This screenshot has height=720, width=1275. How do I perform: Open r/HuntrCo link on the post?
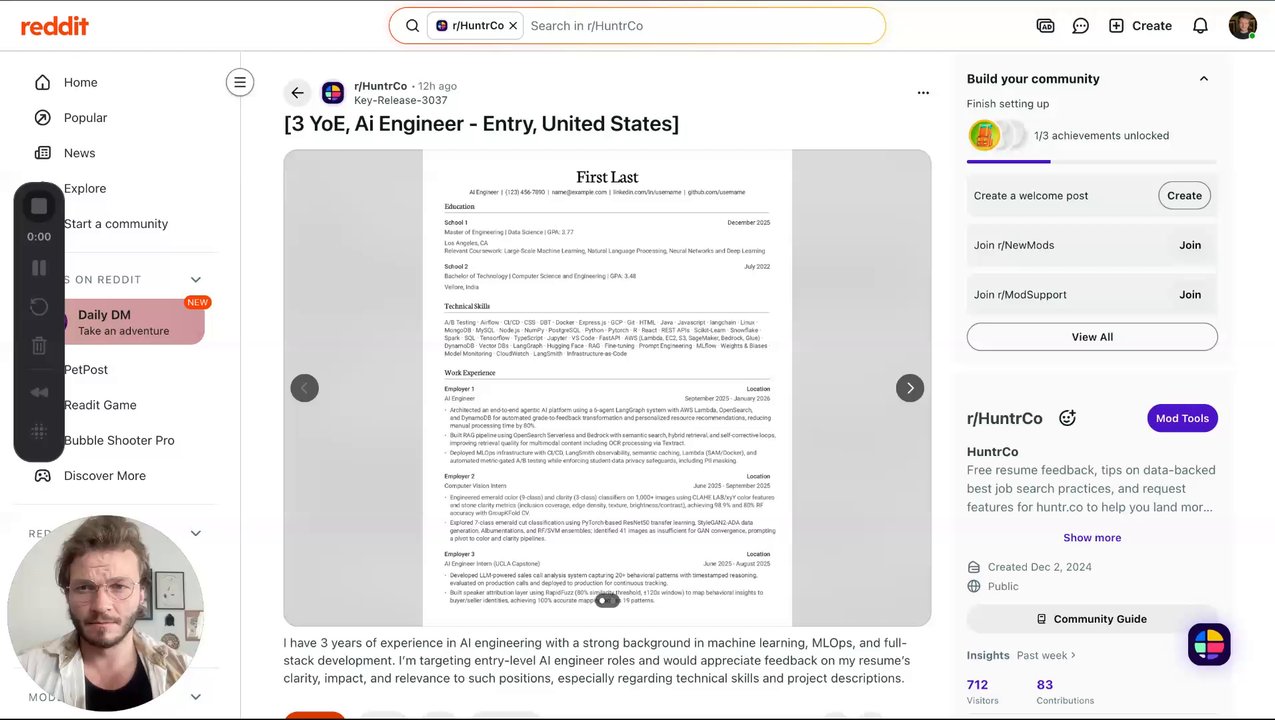point(380,86)
